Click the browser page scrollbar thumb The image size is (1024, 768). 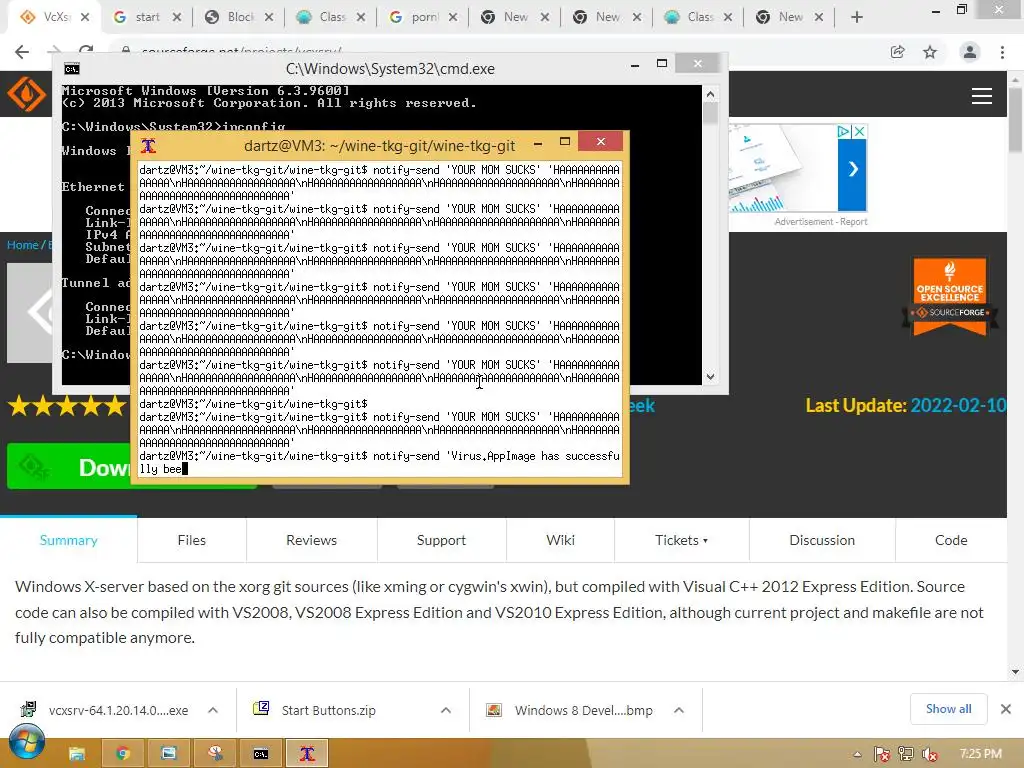[x=1015, y=120]
